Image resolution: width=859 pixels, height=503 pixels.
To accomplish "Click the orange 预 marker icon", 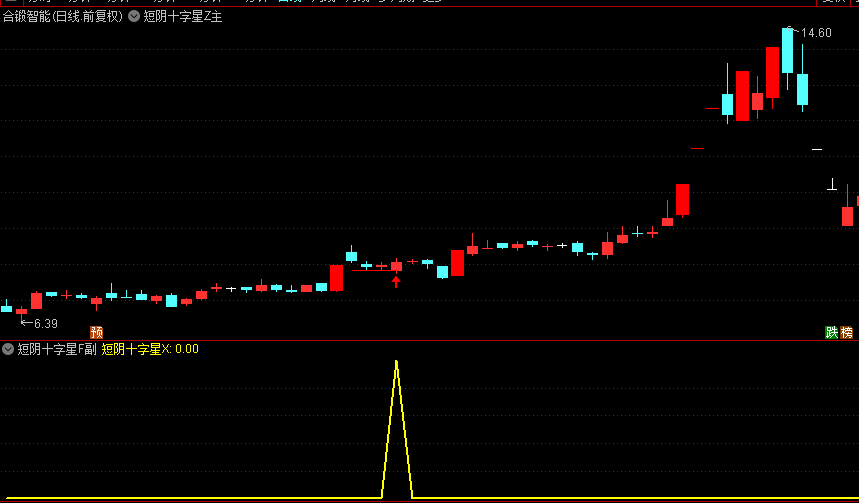I will pyautogui.click(x=96, y=332).
